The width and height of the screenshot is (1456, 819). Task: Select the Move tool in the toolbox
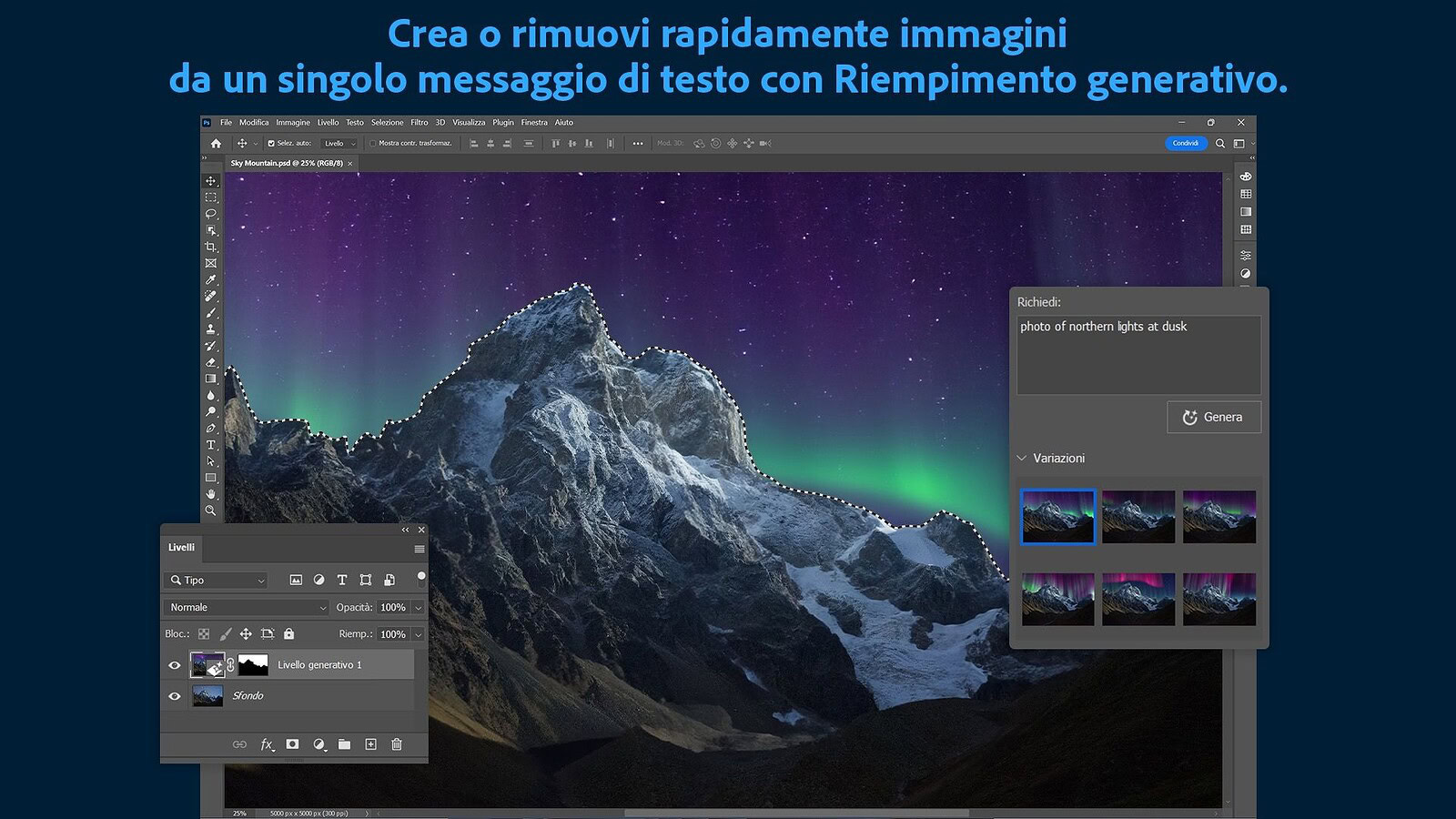pyautogui.click(x=211, y=180)
